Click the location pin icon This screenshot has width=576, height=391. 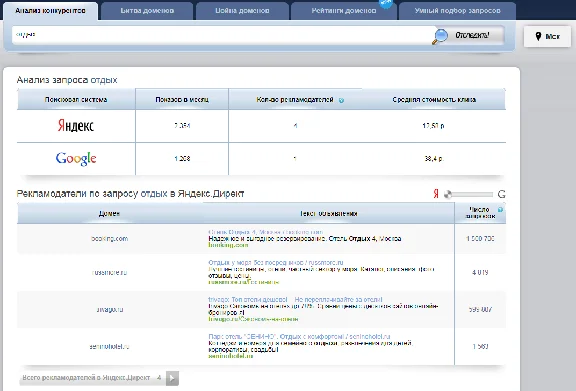(538, 36)
